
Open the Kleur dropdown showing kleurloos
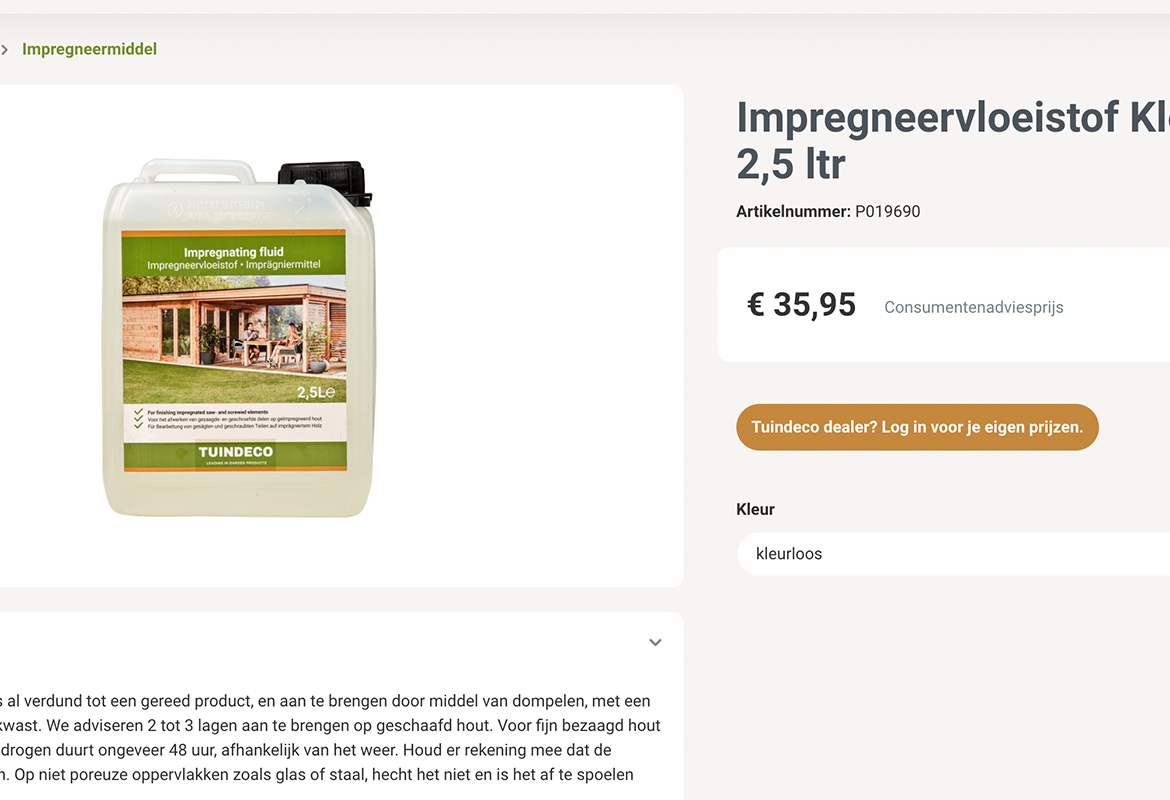953,554
